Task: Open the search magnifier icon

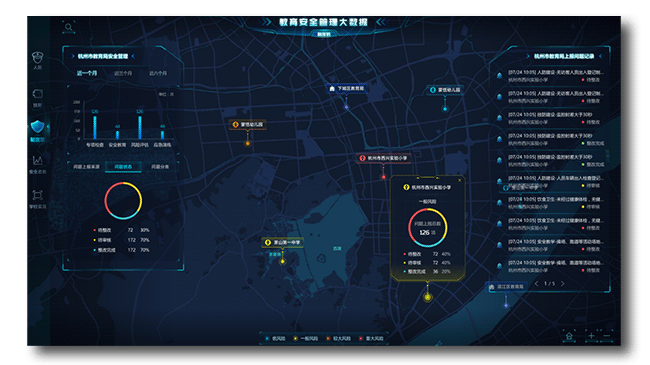Action: tap(68, 27)
